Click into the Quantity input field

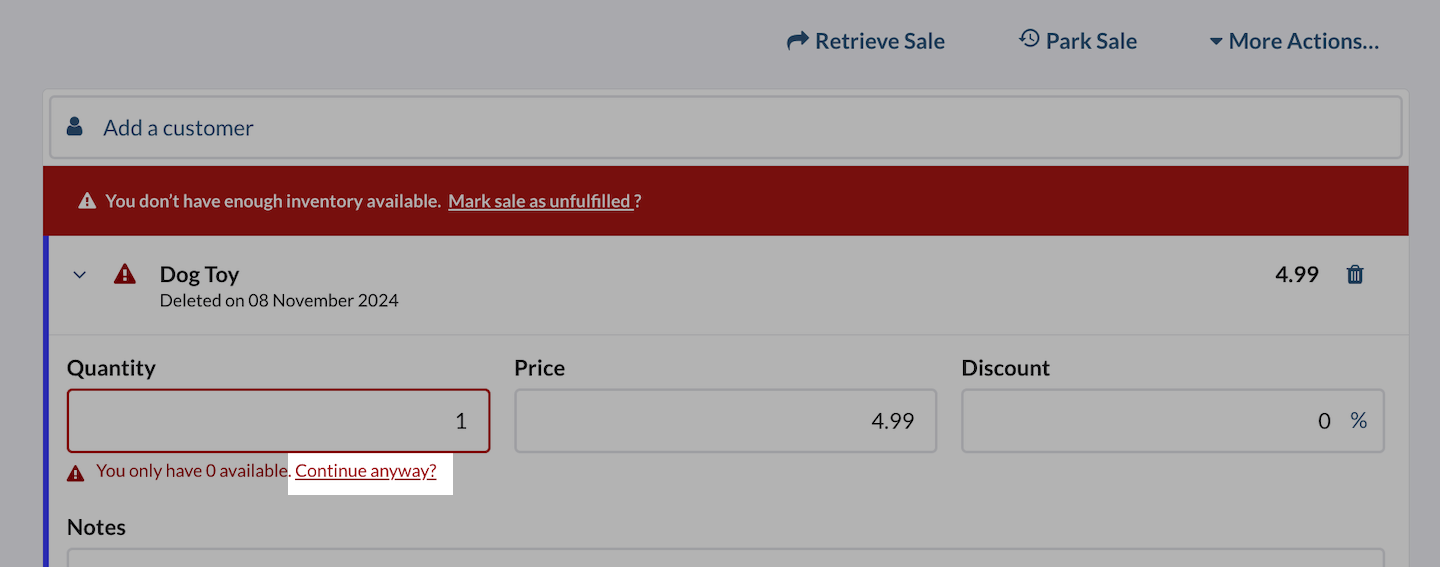(278, 421)
